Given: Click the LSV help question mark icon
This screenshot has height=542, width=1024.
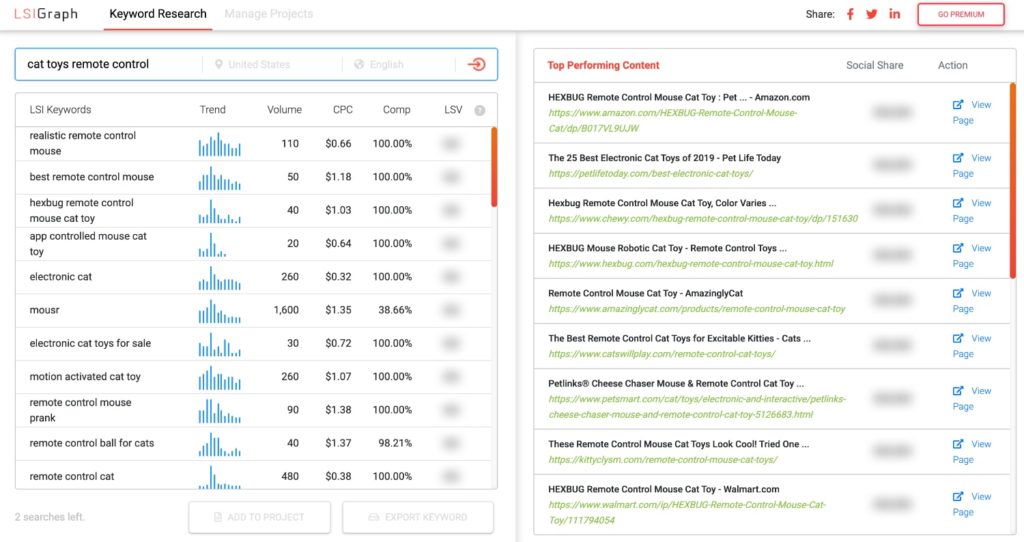Looking at the screenshot, I should click(x=480, y=111).
